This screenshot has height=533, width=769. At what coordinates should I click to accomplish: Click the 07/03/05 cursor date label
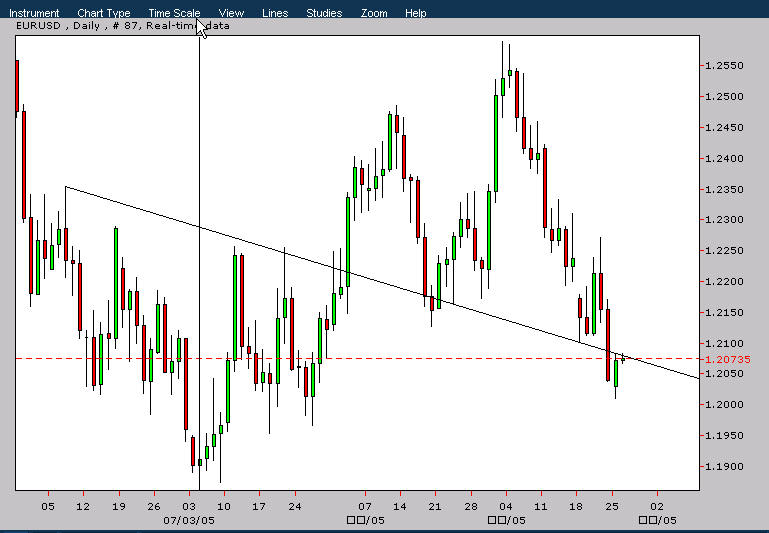point(189,520)
